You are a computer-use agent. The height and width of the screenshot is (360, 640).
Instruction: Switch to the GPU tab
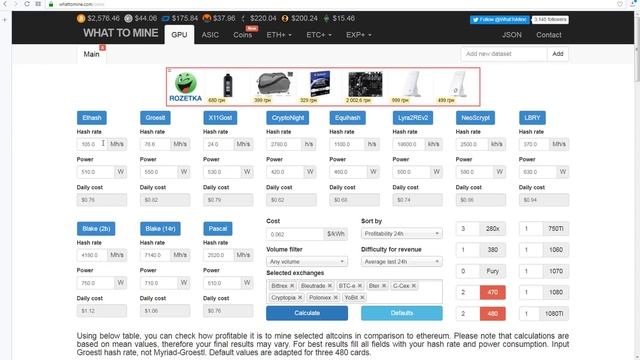[179, 35]
